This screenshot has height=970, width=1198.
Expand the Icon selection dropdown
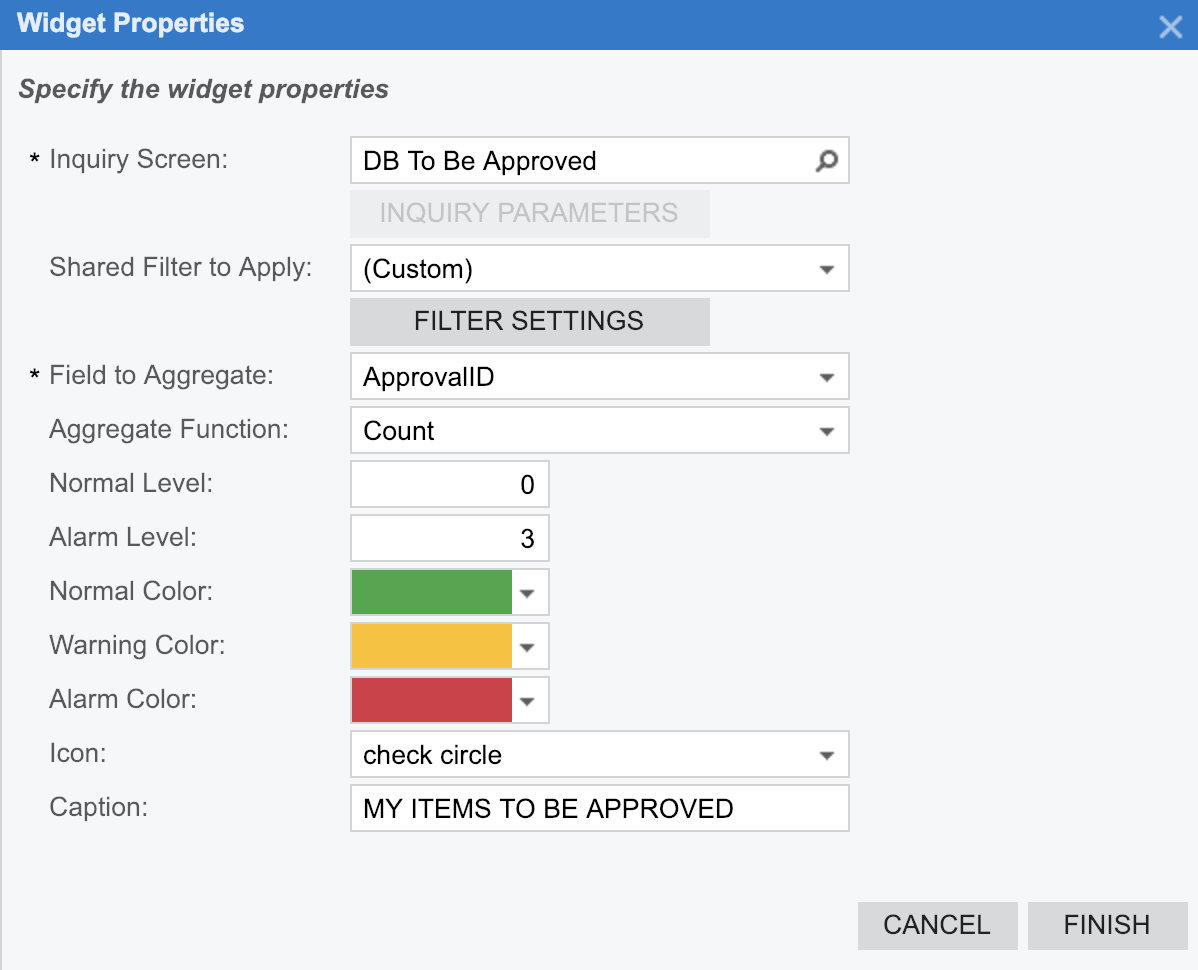(x=826, y=755)
